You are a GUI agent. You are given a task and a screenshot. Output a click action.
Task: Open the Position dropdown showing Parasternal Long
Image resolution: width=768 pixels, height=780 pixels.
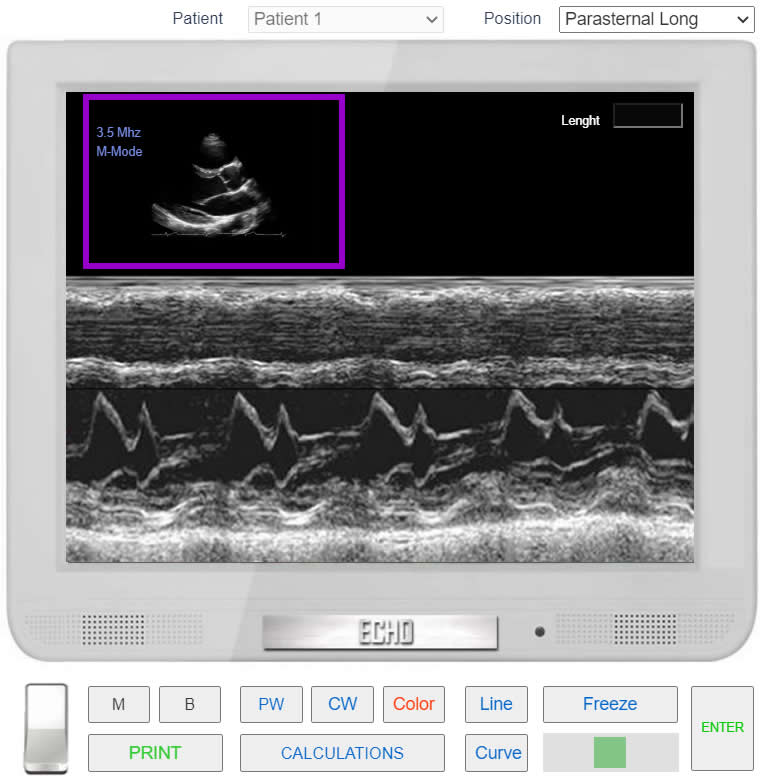point(656,19)
